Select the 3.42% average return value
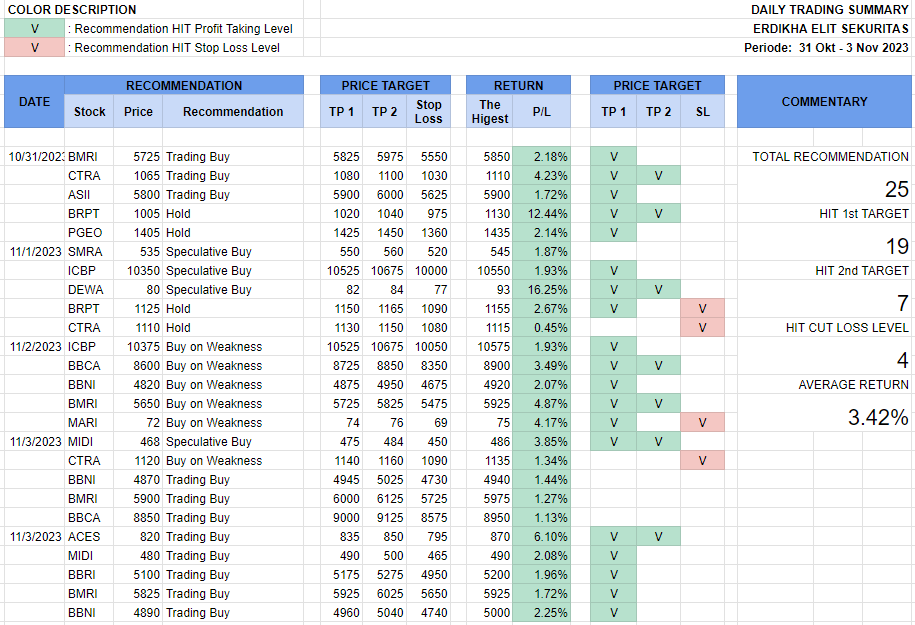 point(878,418)
